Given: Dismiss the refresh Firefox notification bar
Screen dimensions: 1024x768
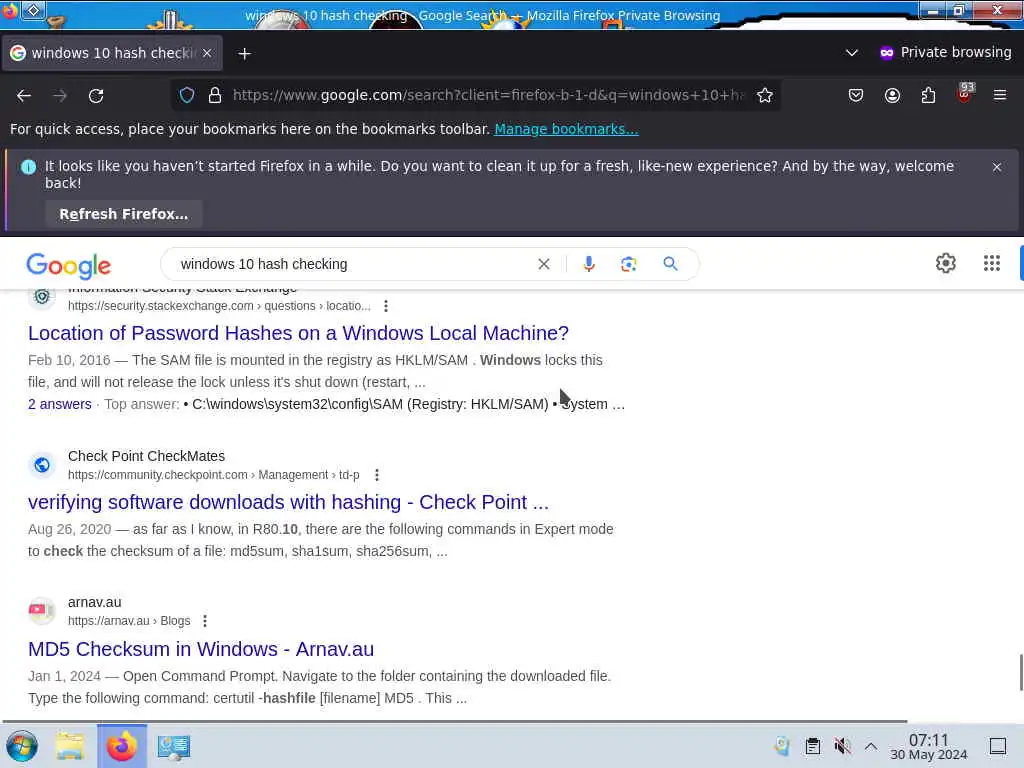Looking at the screenshot, I should (997, 167).
